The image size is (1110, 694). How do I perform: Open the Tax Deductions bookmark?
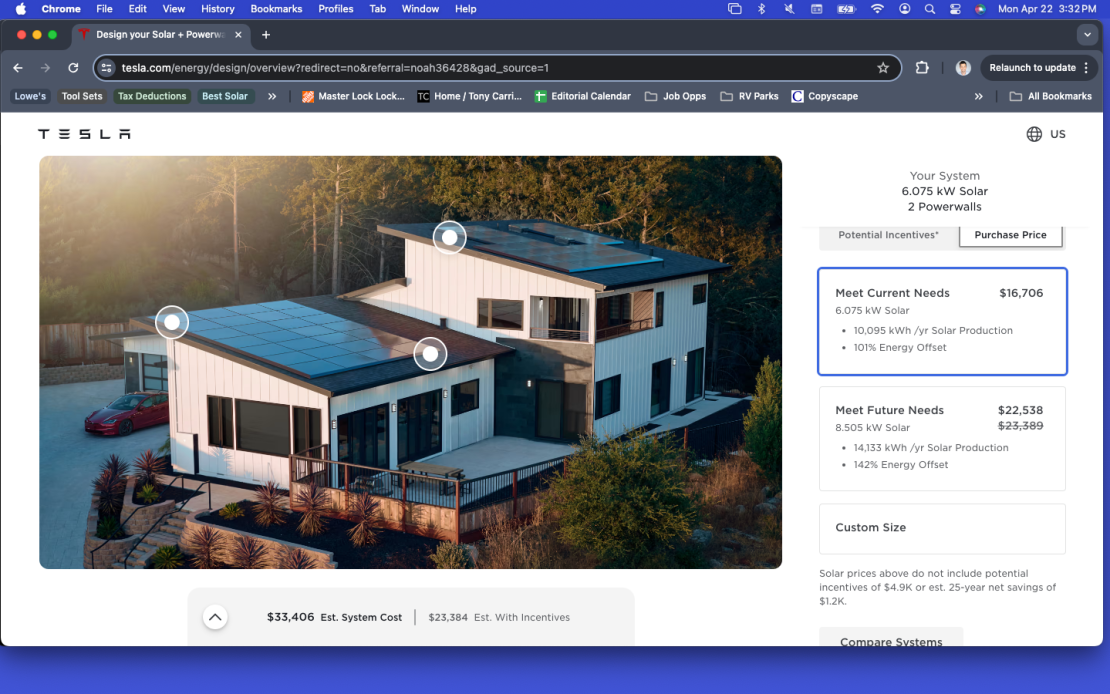152,96
